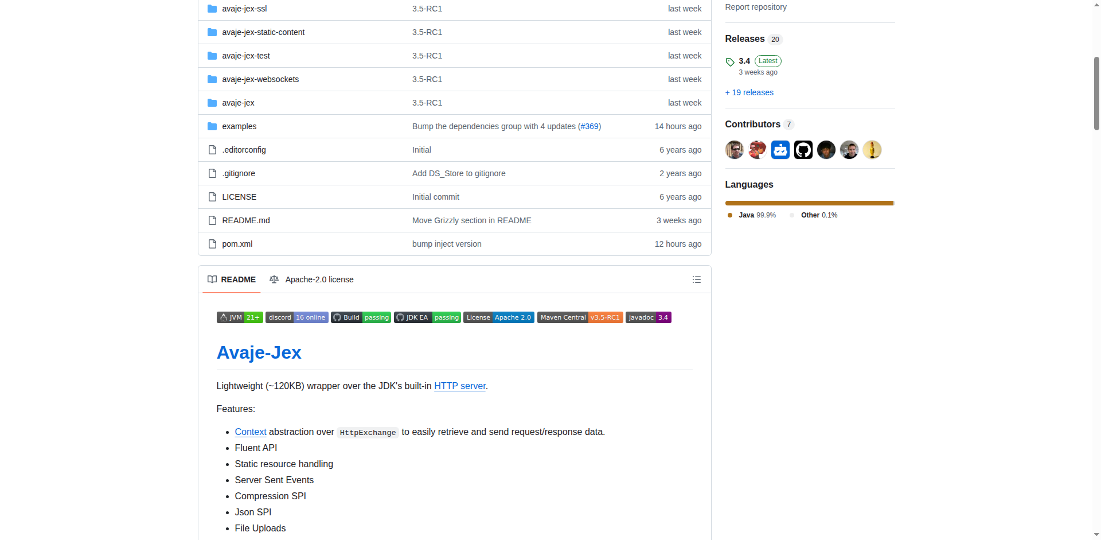
Task: Open the examples folder
Action: [x=239, y=126]
